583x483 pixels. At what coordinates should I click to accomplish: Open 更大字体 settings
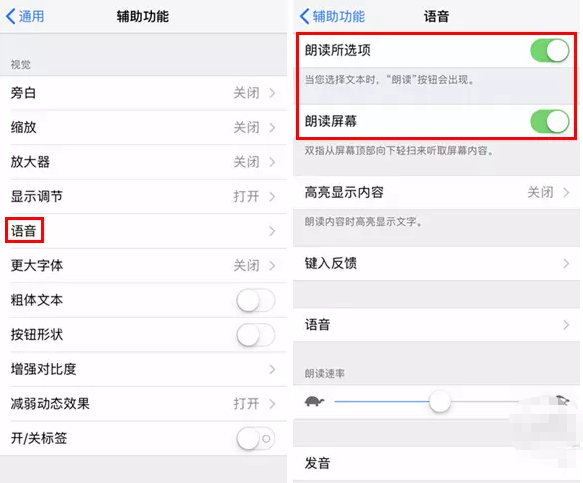click(x=144, y=265)
